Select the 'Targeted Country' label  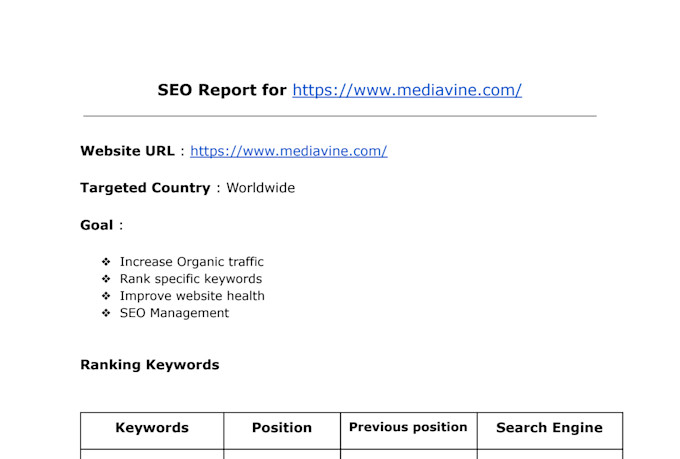coord(145,188)
